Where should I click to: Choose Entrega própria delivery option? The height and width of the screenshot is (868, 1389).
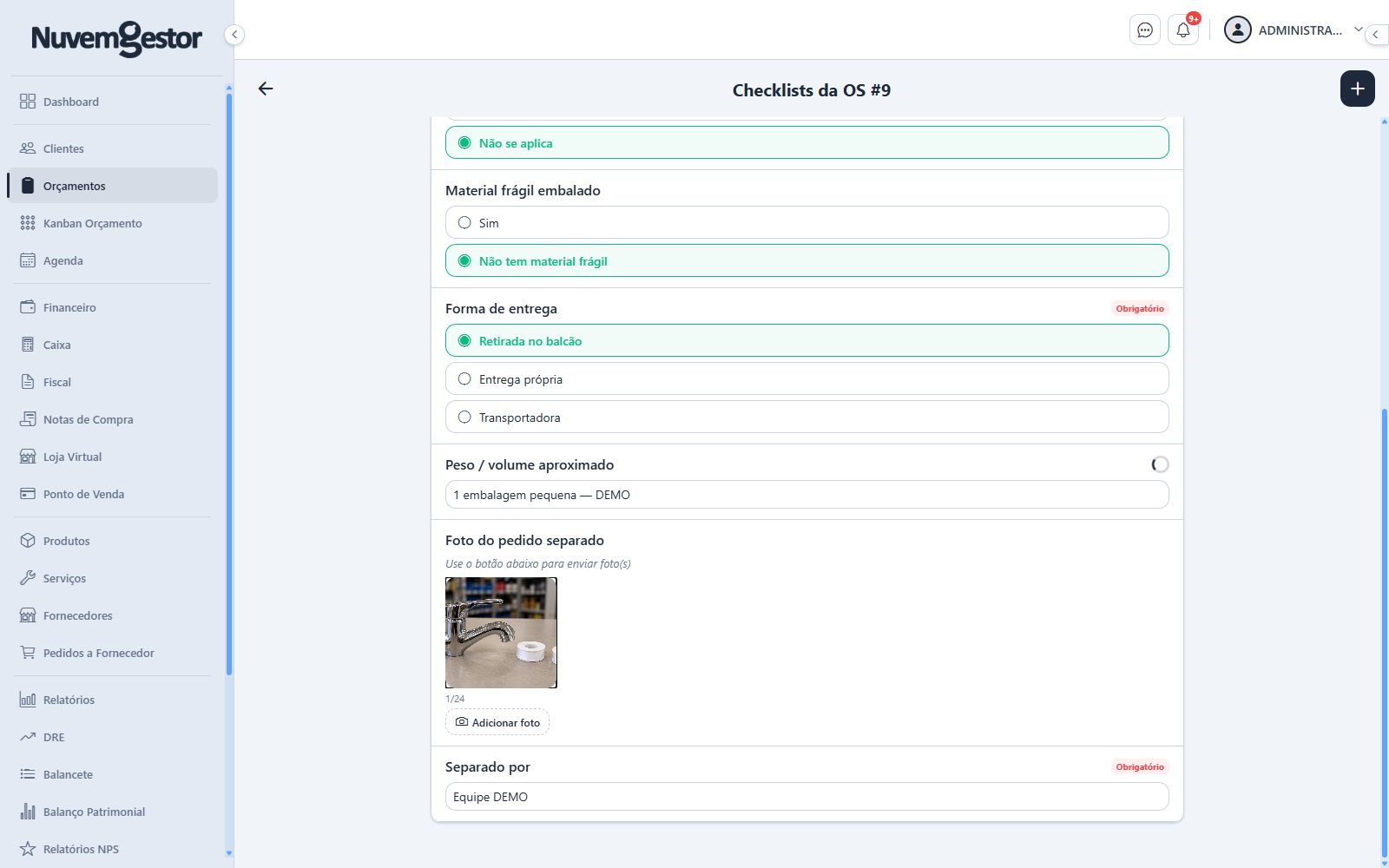pos(806,378)
